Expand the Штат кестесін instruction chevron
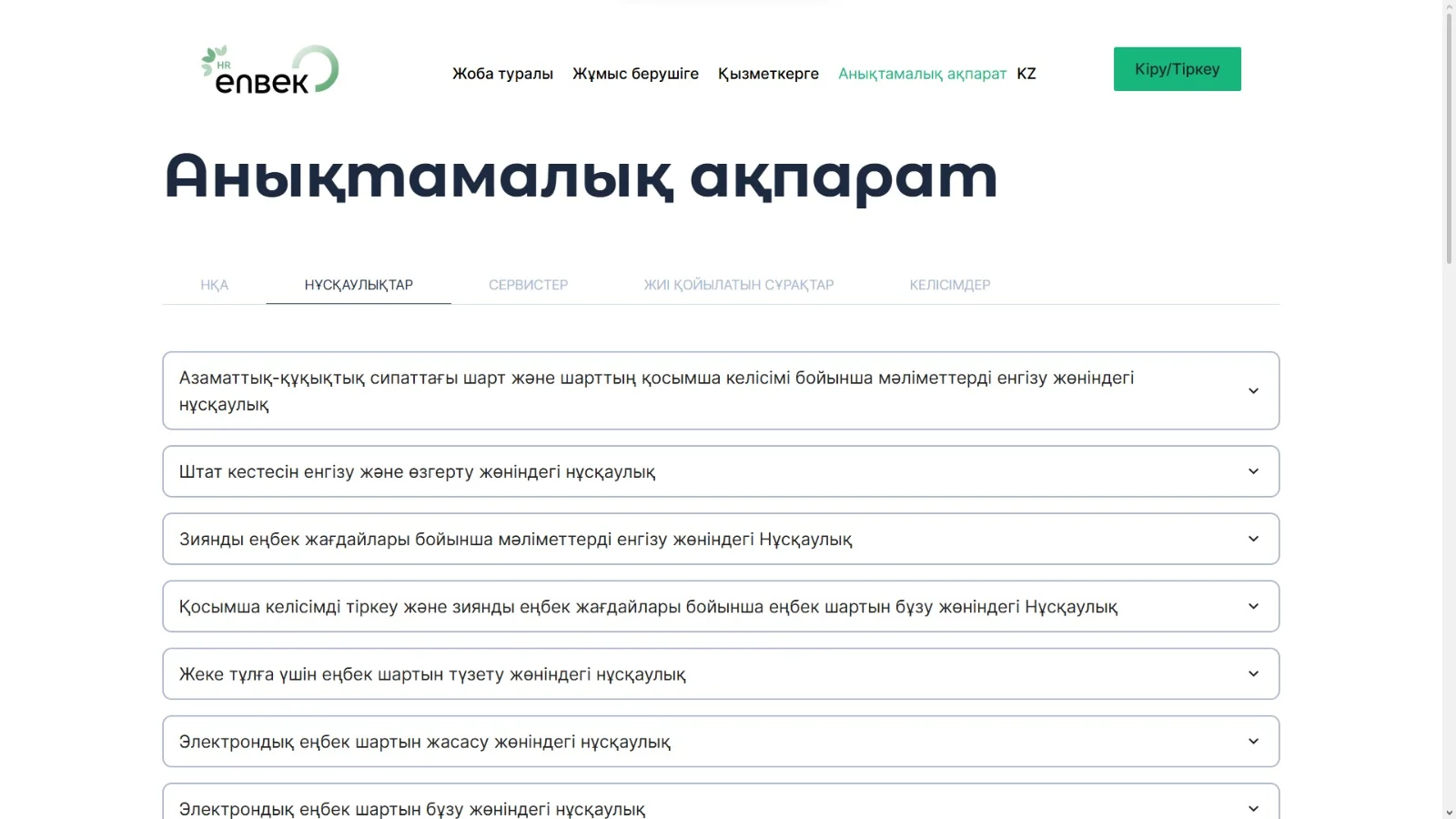Viewport: 1456px width, 819px height. [1253, 471]
